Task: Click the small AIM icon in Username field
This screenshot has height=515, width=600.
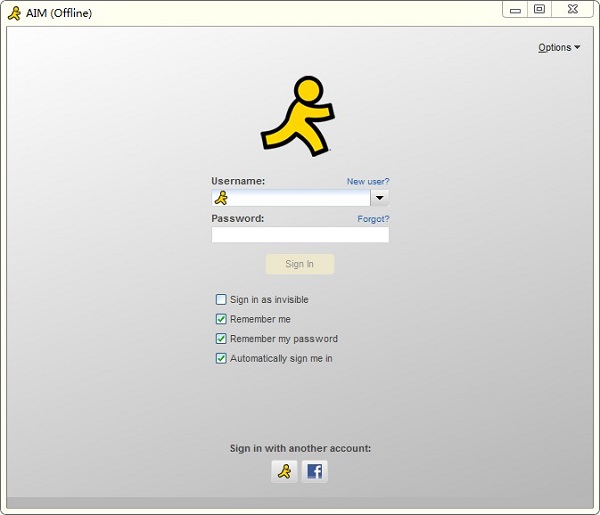Action: coord(221,198)
